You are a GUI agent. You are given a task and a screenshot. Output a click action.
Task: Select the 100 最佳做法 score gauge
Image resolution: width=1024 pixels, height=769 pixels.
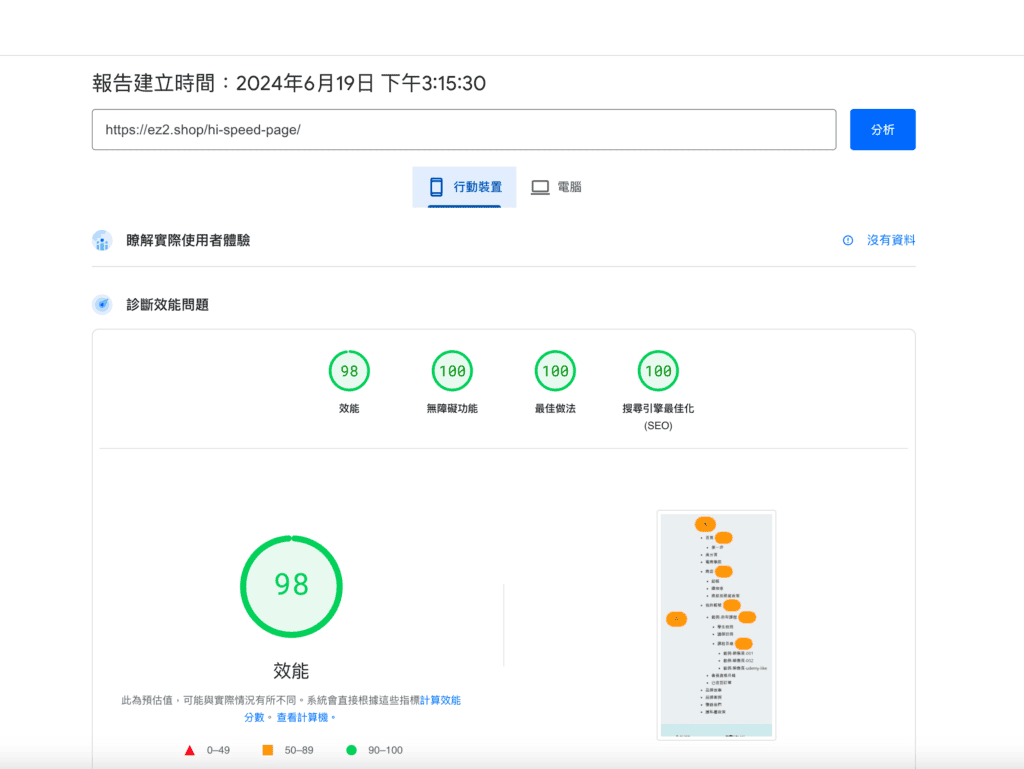click(555, 372)
